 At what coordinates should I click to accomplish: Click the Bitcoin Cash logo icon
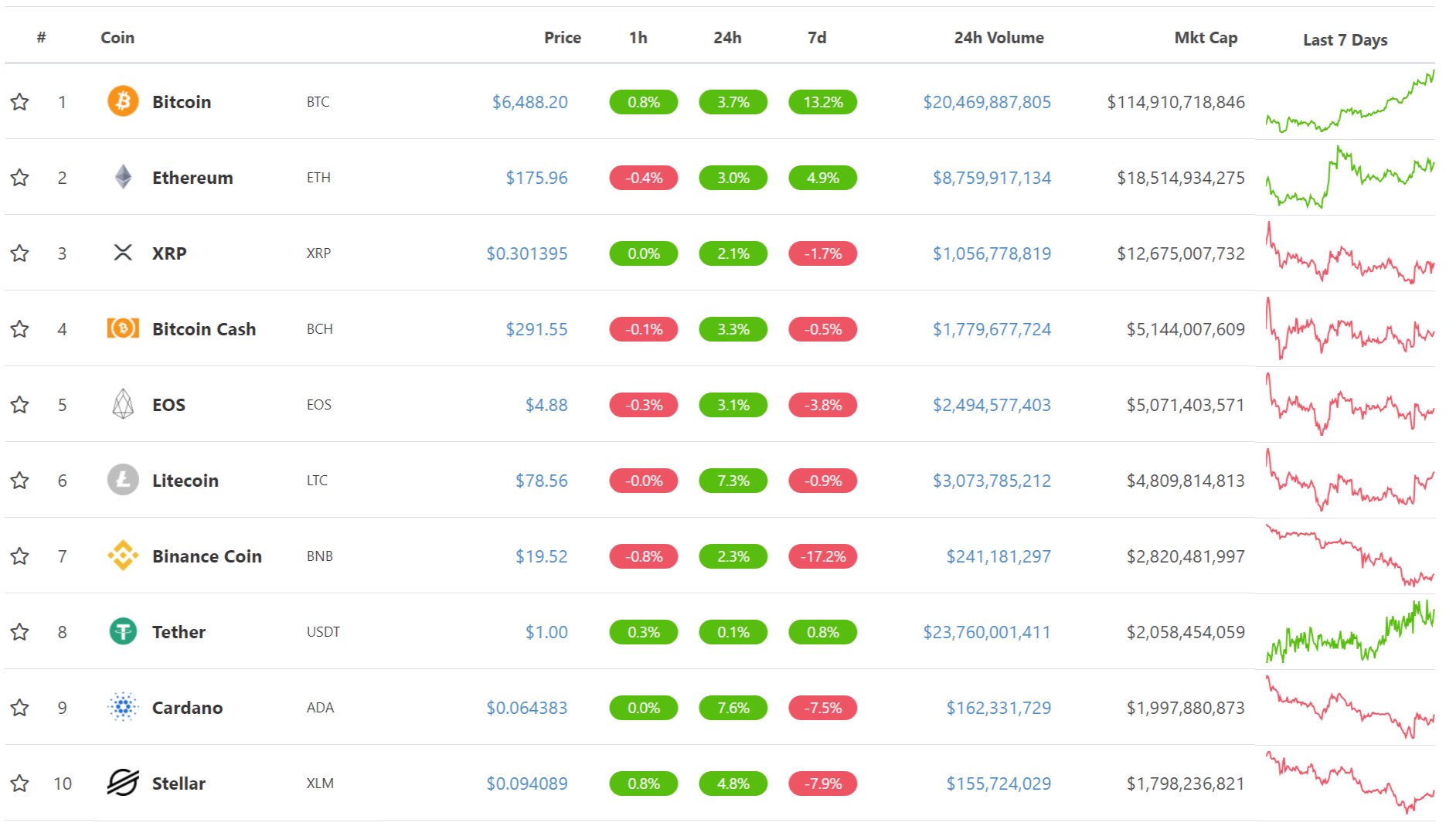123,328
